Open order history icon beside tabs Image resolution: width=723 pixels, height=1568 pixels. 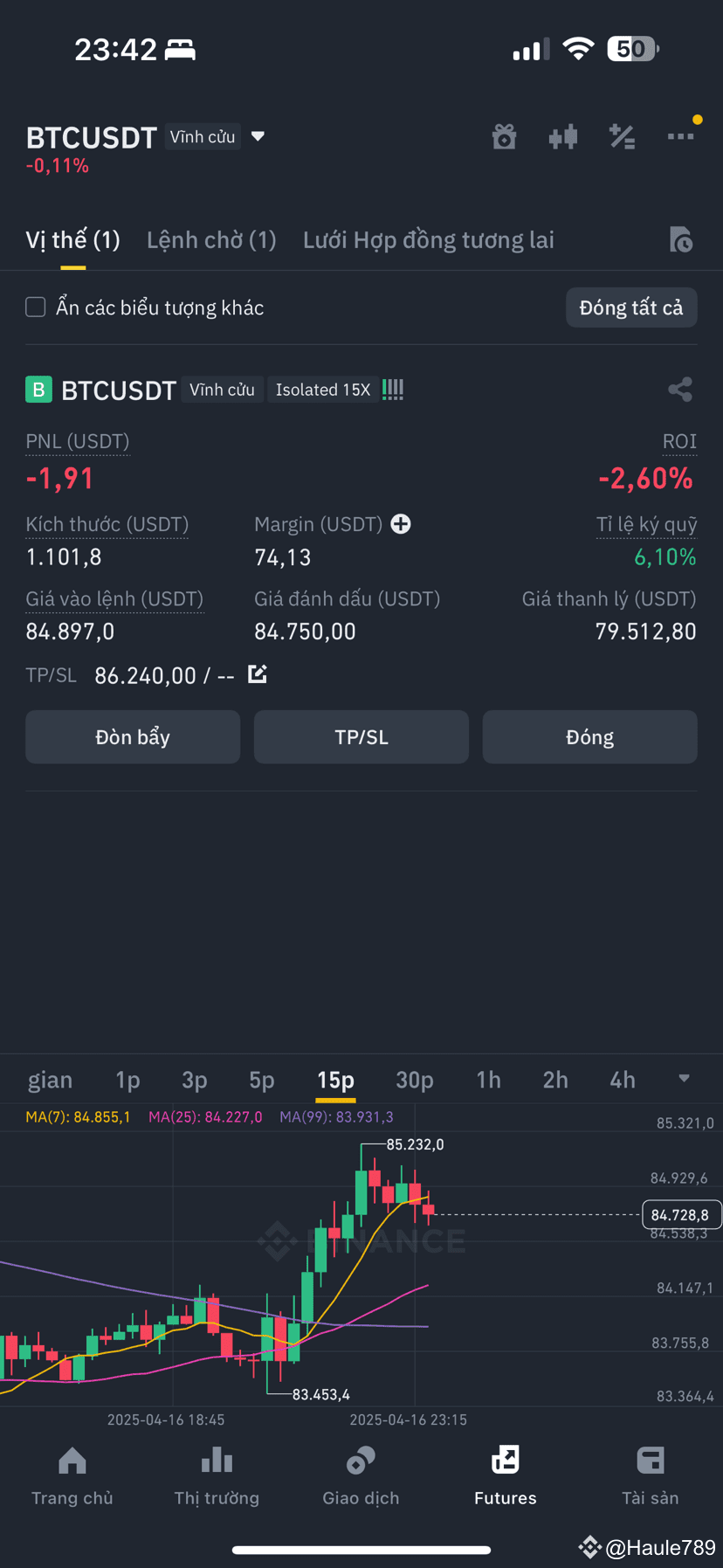pyautogui.click(x=680, y=239)
